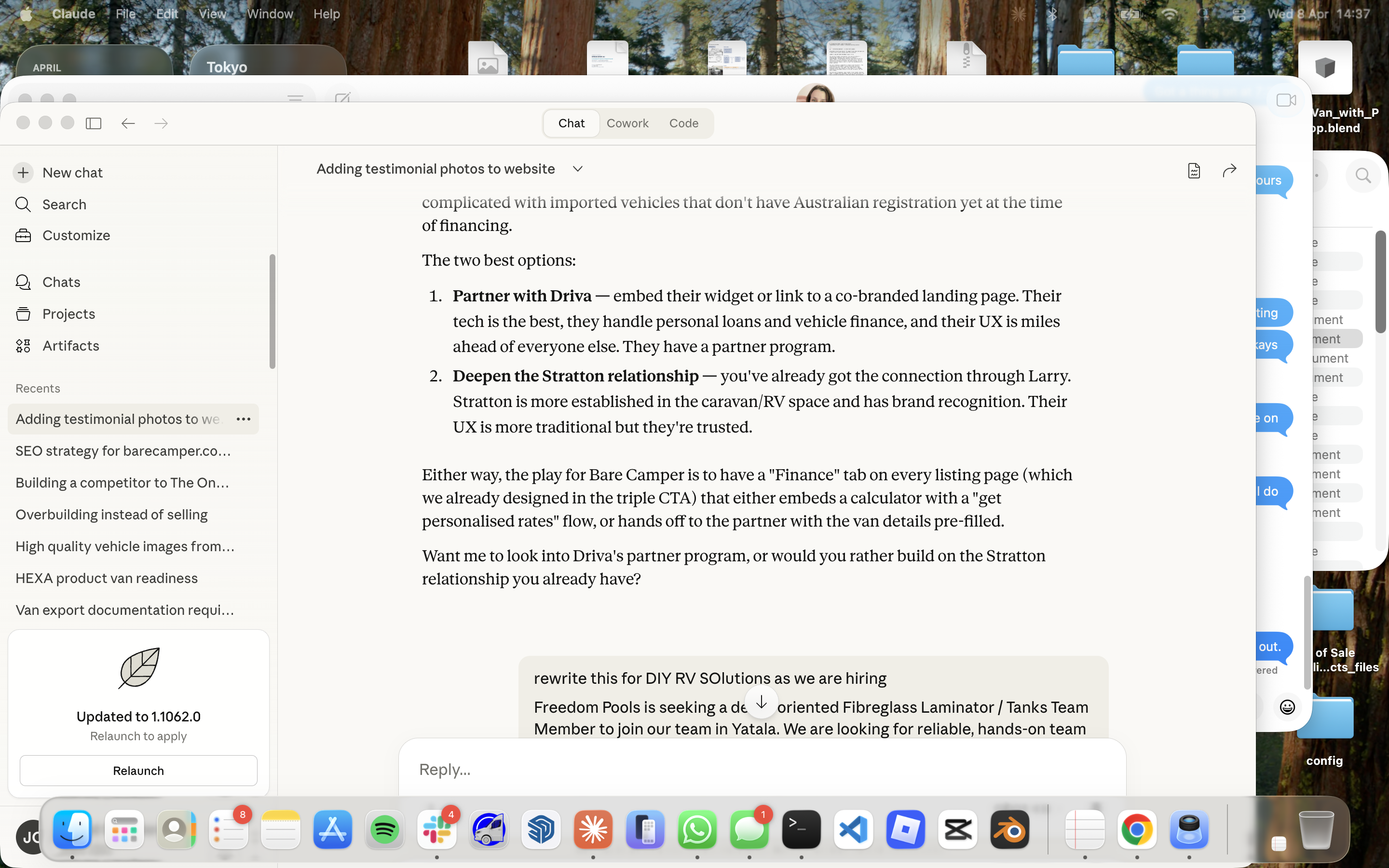Image resolution: width=1389 pixels, height=868 pixels.
Task: Click the forward navigation arrow
Action: pos(161,123)
